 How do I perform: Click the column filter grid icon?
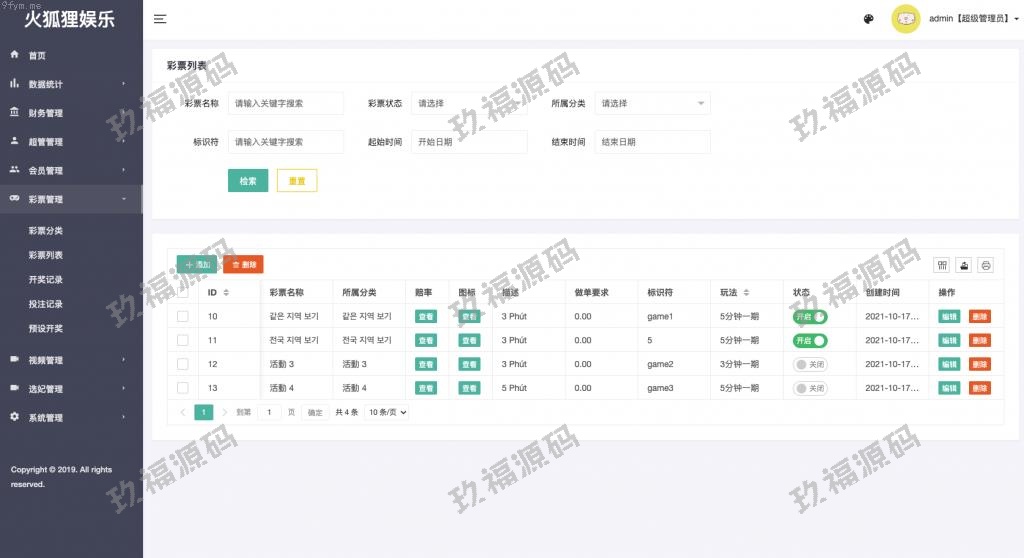click(x=941, y=265)
